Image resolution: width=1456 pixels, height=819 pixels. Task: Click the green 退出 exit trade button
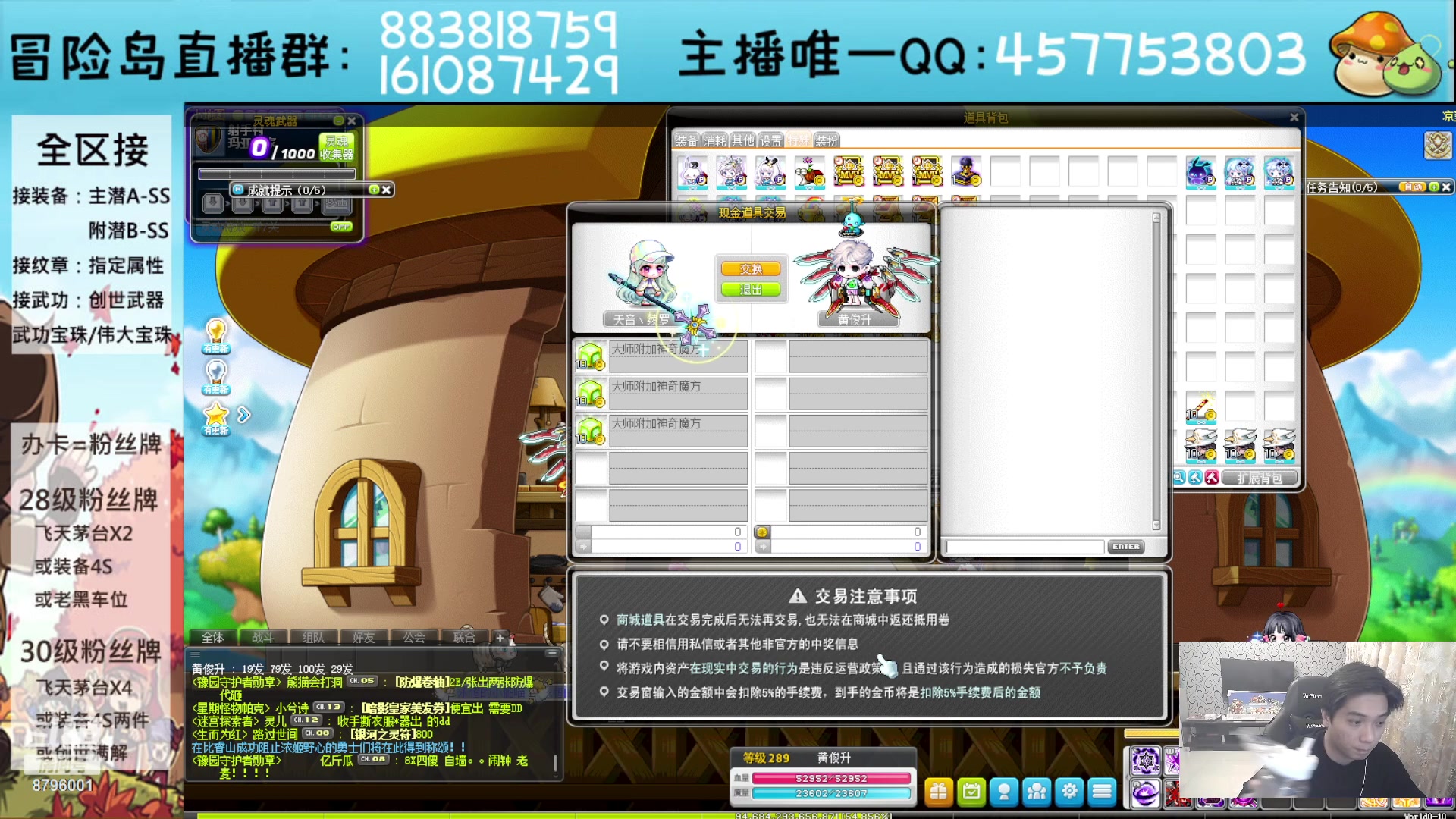click(751, 290)
